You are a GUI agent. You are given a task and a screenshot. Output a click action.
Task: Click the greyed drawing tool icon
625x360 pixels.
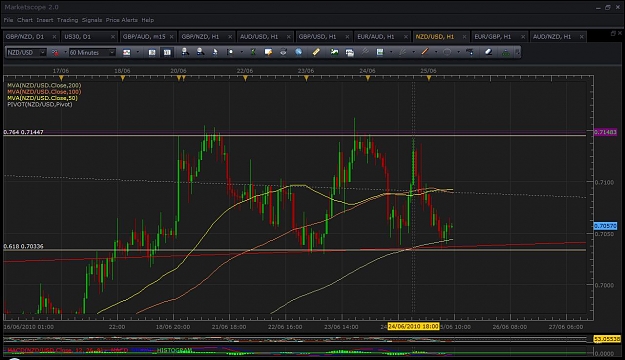point(403,52)
